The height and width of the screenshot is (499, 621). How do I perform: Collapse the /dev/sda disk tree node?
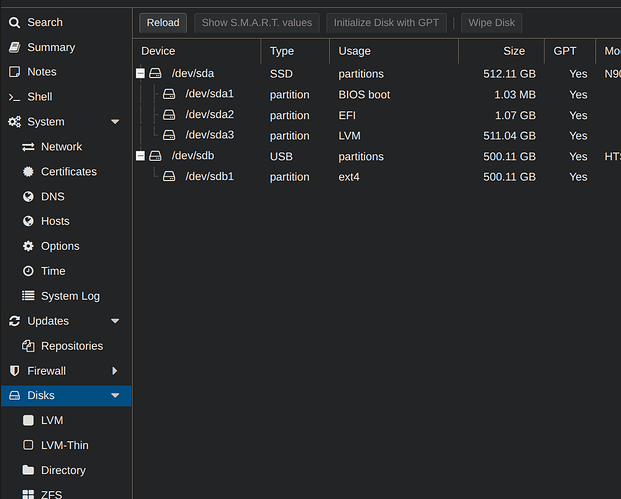coord(140,74)
